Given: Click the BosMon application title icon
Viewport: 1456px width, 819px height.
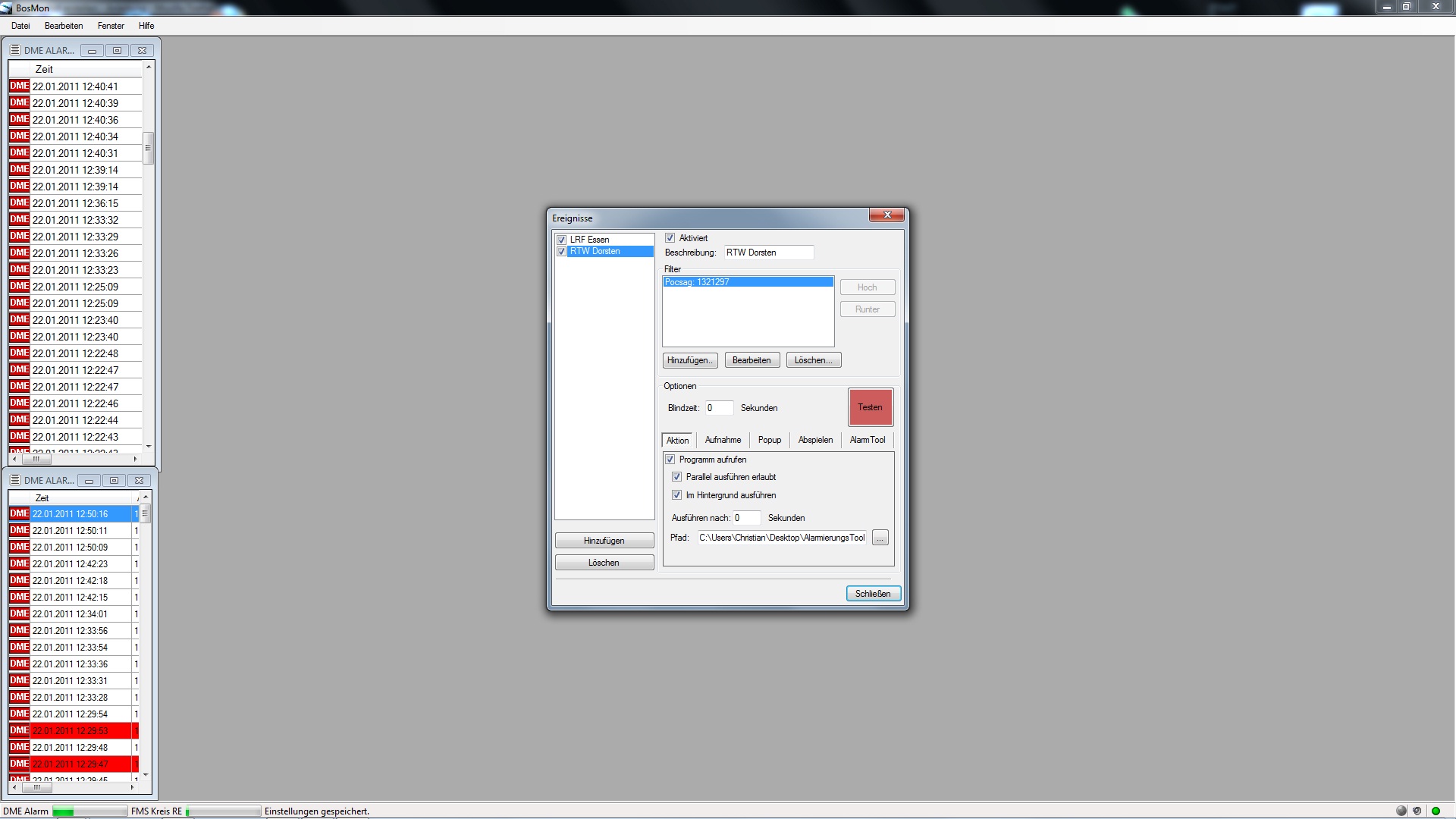Looking at the screenshot, I should click(7, 8).
